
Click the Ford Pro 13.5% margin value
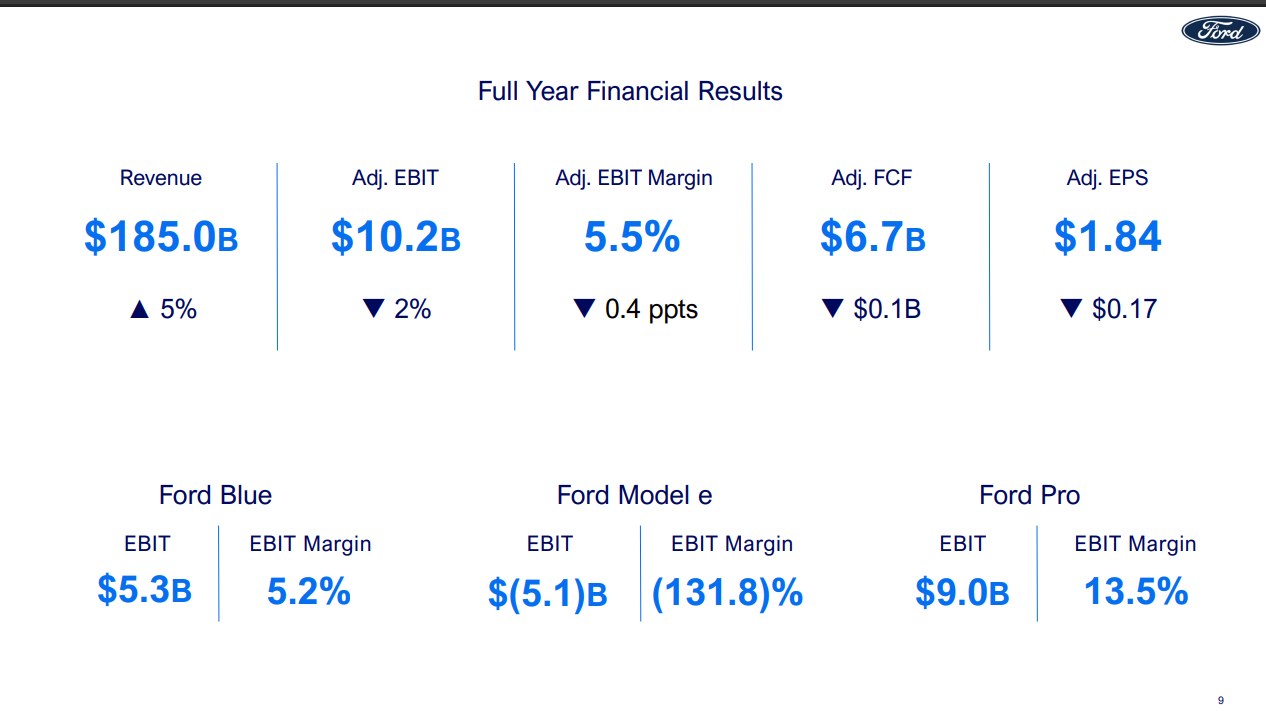pyautogui.click(x=1136, y=591)
